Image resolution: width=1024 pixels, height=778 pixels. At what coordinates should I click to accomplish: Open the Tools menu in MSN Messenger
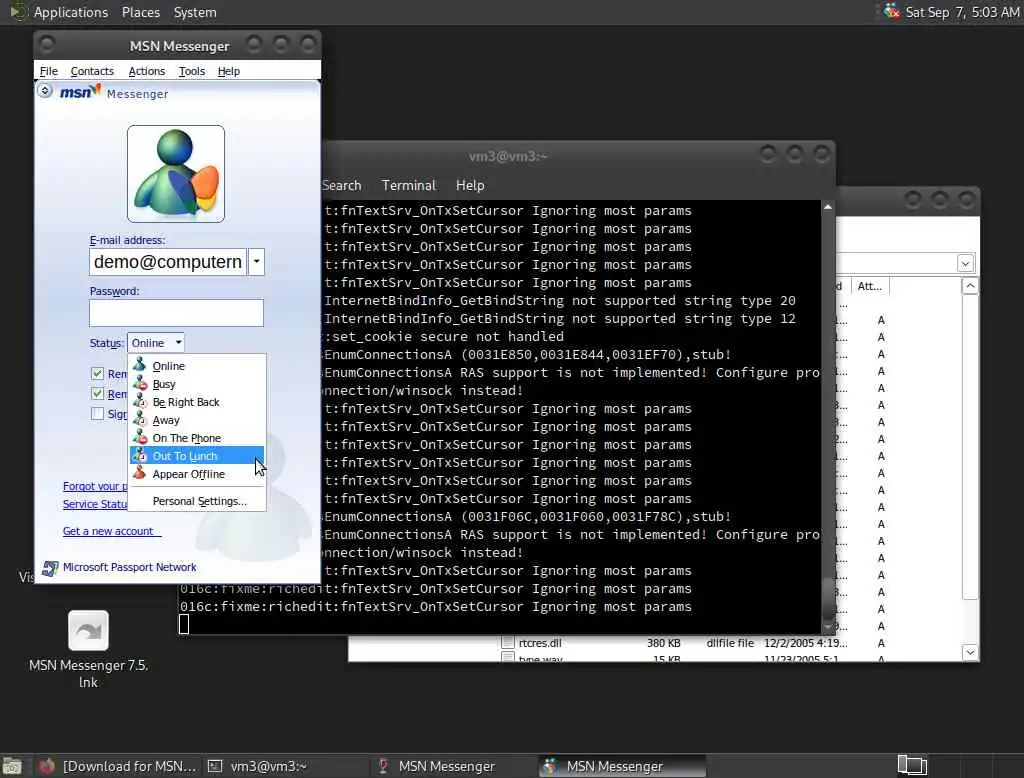[192, 71]
